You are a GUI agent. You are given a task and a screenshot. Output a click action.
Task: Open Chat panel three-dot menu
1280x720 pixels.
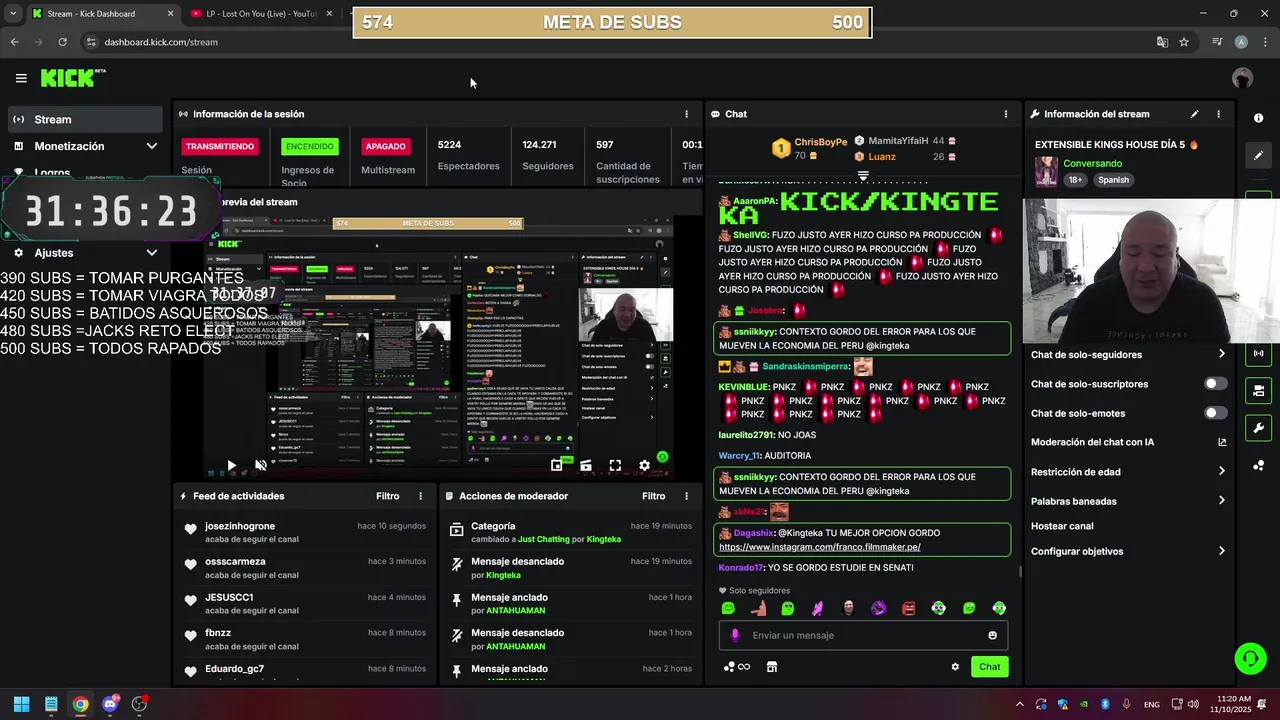point(1005,114)
